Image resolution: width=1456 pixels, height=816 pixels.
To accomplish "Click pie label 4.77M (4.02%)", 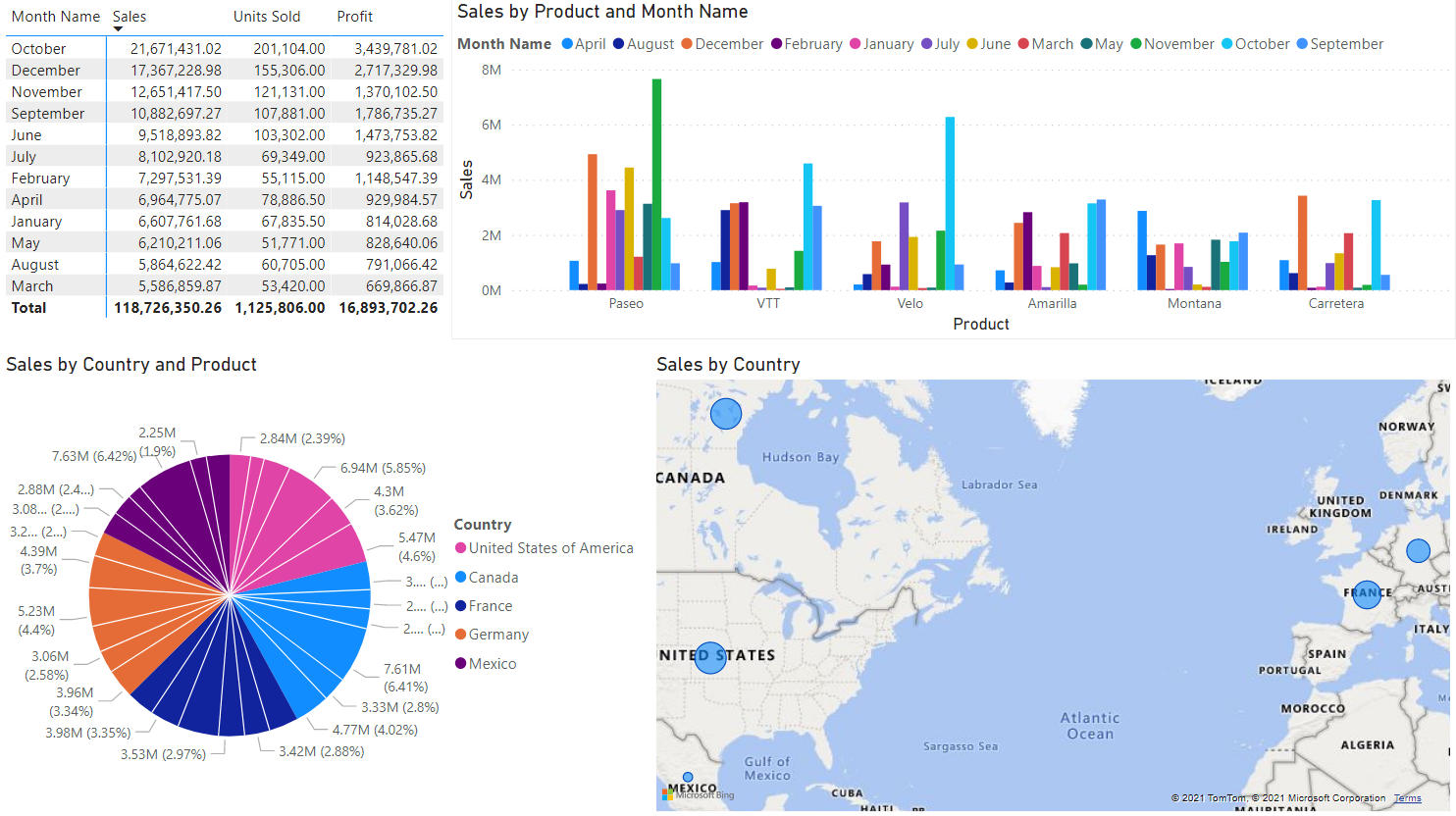I will click(375, 730).
